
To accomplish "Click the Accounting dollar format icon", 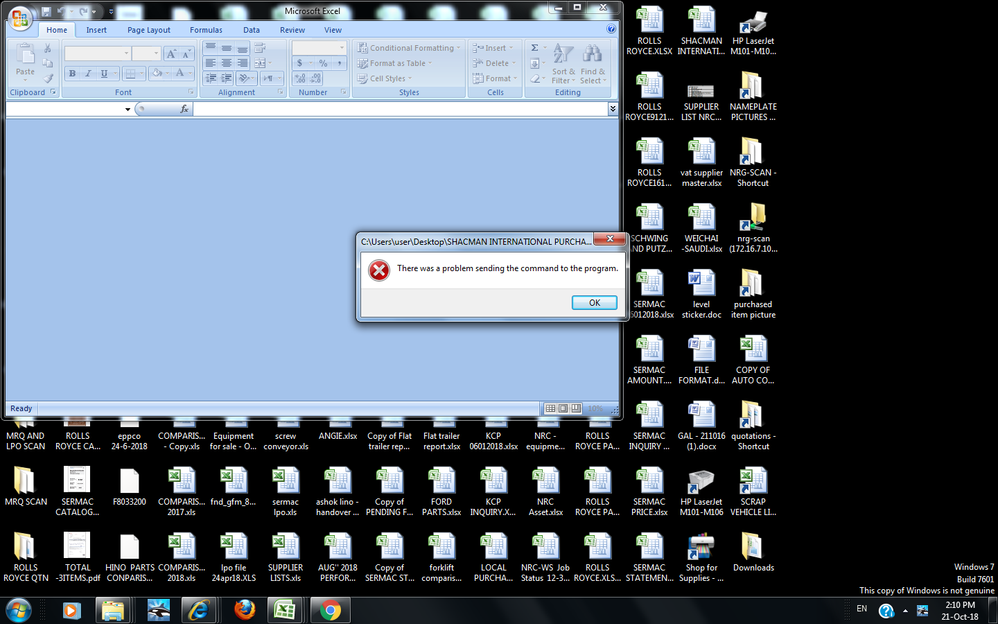I will tap(300, 63).
